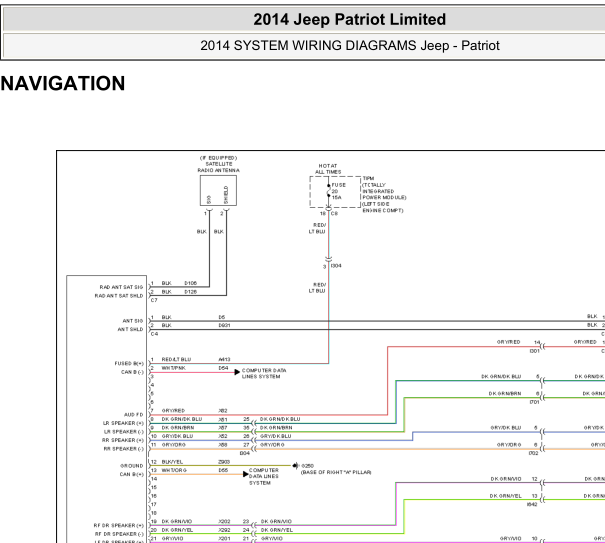
Task: Click circuit code X51
Action: click(x=223, y=419)
